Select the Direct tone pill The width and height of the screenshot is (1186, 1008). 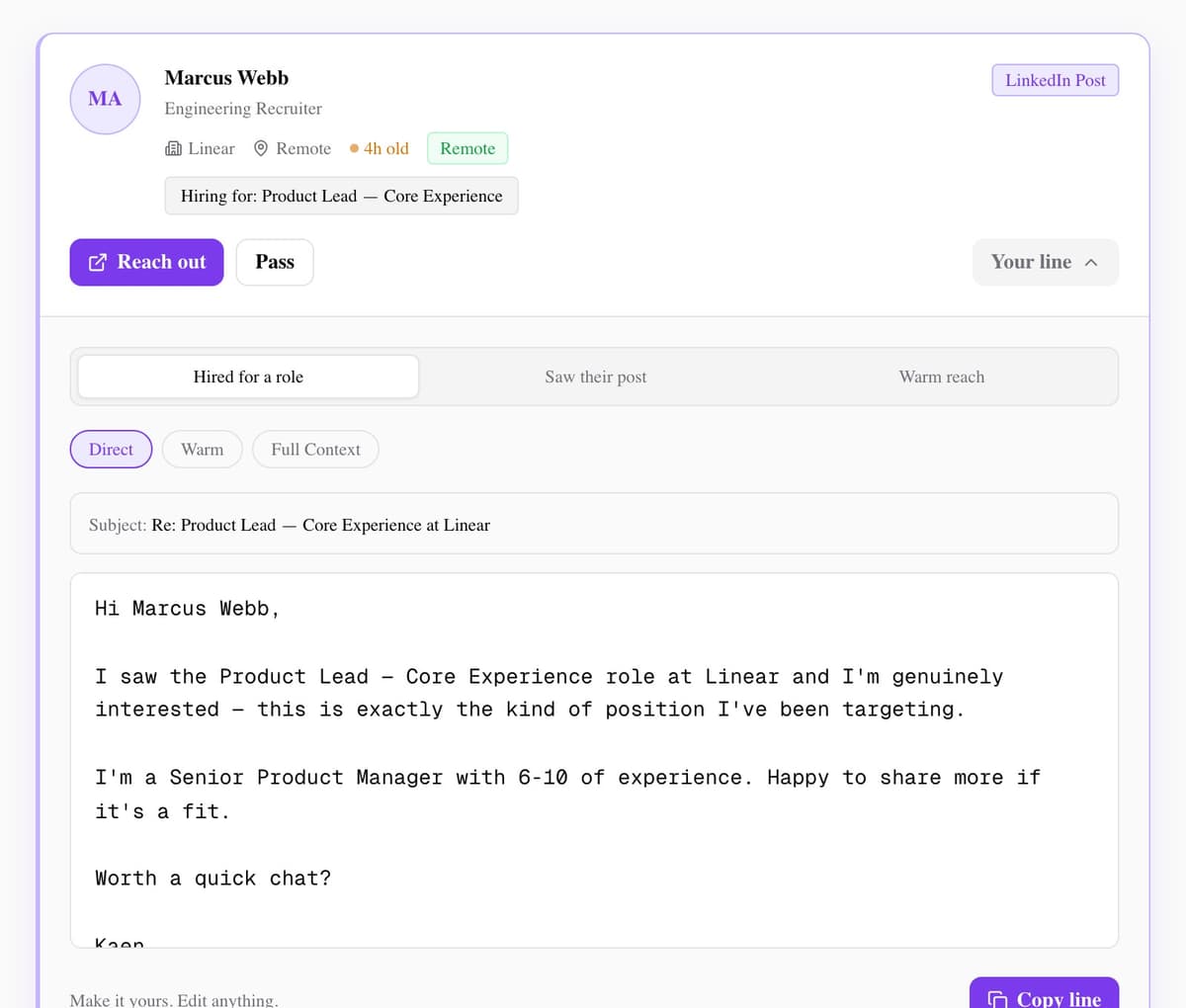point(111,449)
